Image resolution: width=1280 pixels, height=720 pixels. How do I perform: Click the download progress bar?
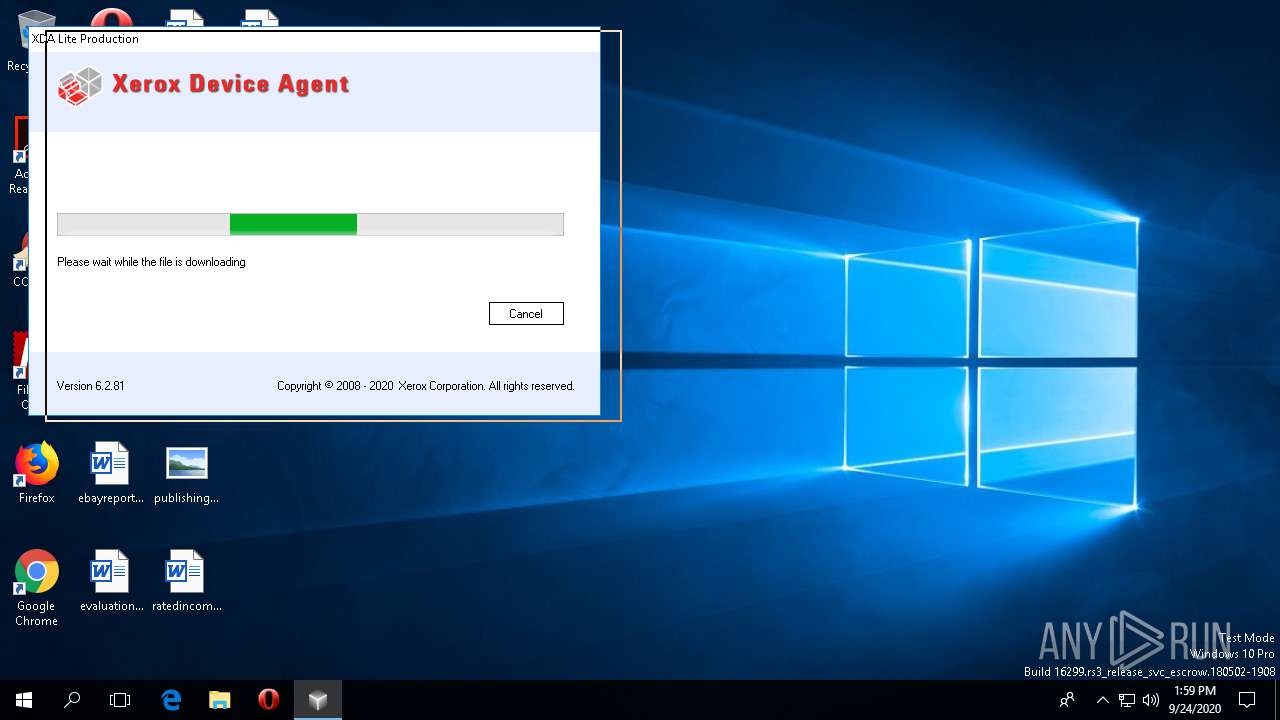(310, 224)
